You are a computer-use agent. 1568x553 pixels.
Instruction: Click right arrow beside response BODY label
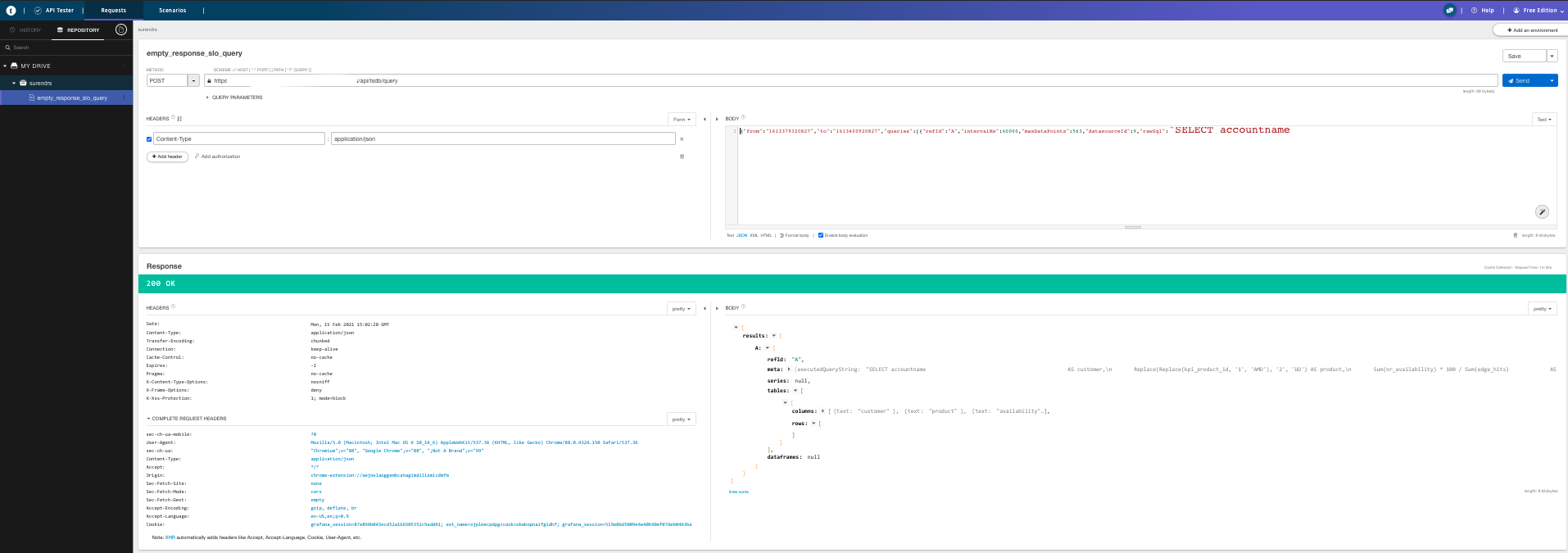point(718,308)
